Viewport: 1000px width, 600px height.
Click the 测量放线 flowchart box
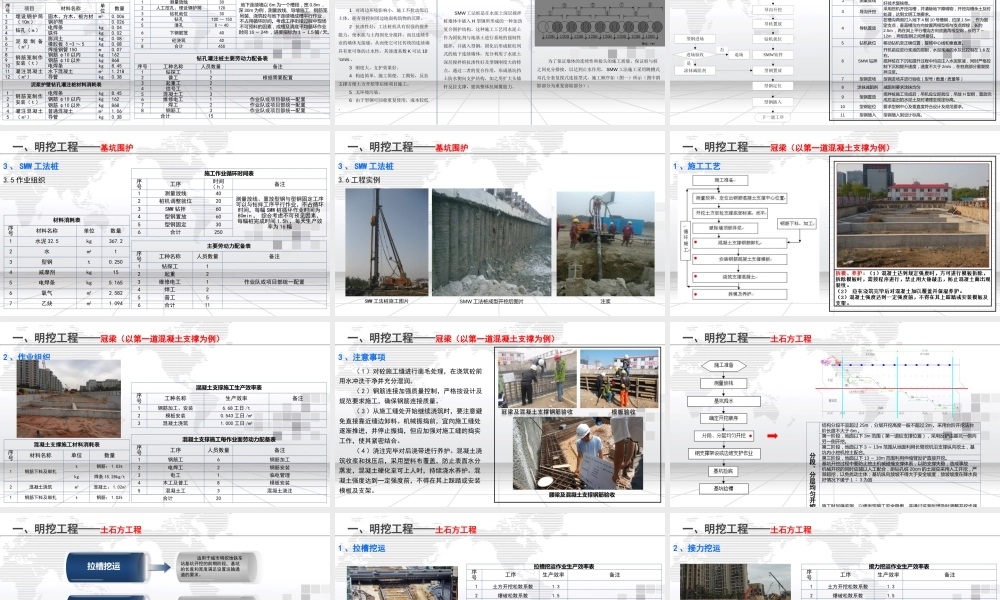723,383
